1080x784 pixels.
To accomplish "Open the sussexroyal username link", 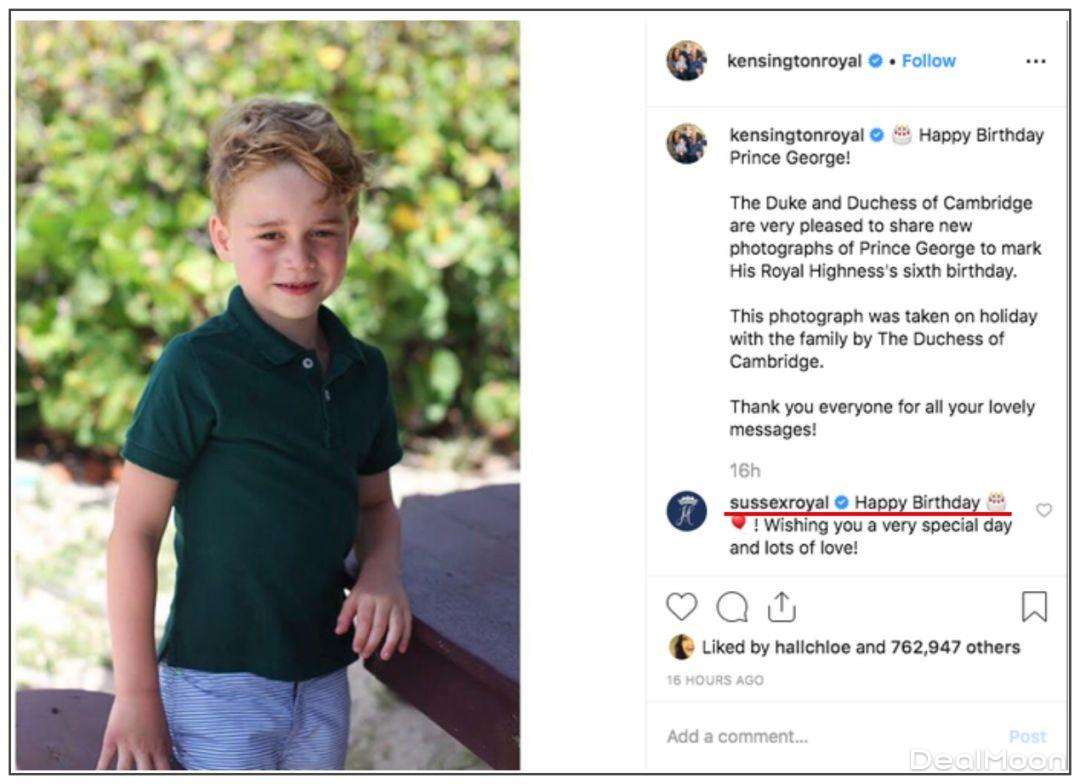I will pyautogui.click(x=781, y=502).
